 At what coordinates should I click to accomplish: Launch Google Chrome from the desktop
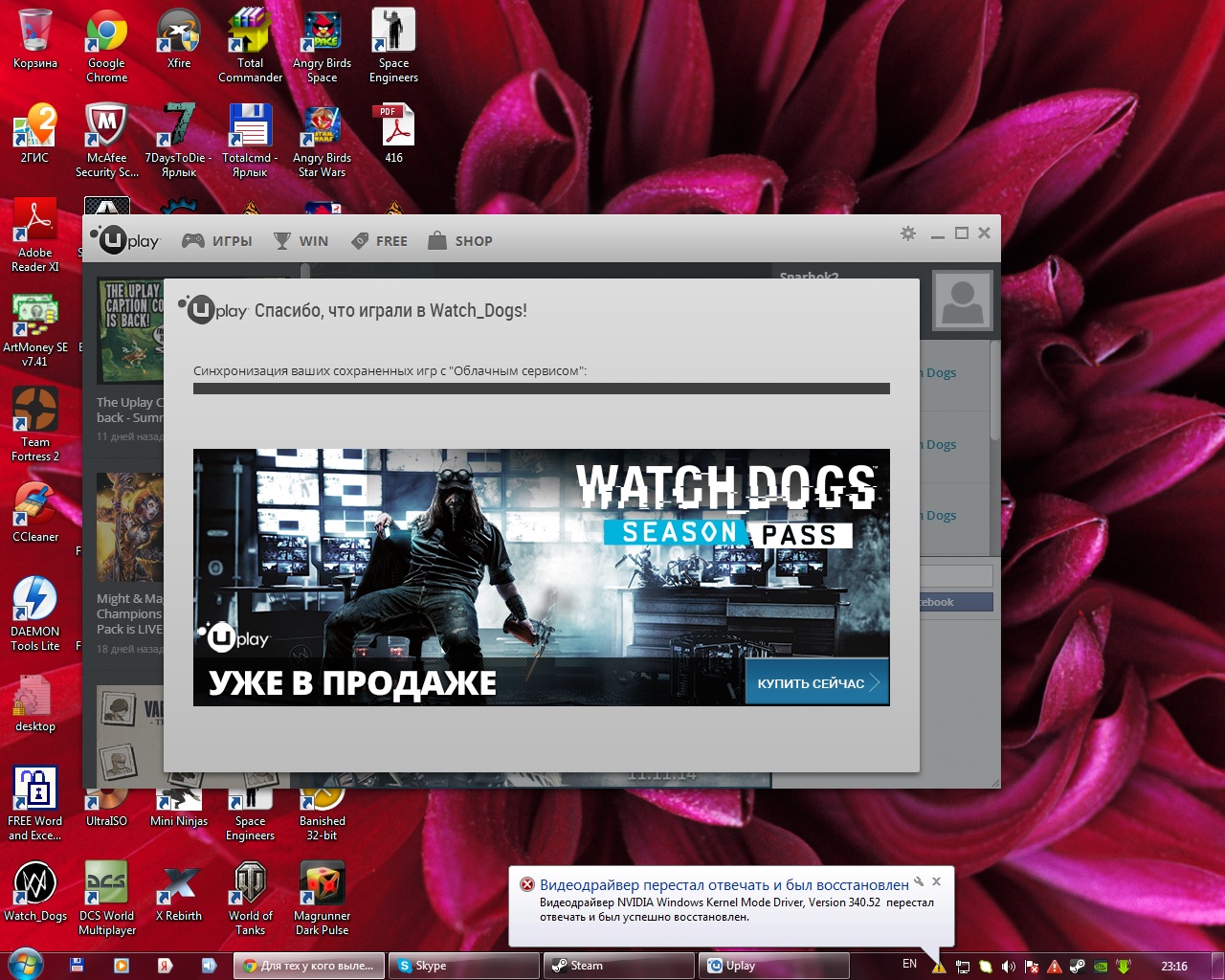pos(106,45)
